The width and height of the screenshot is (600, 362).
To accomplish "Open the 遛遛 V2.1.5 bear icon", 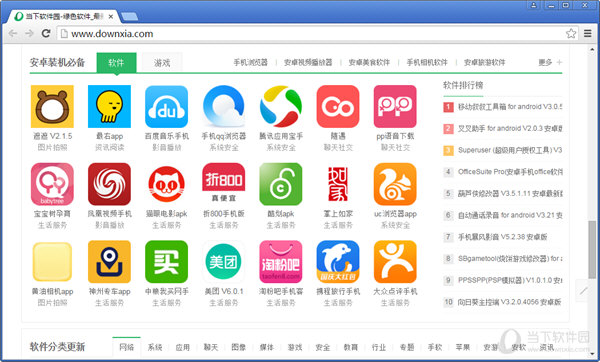I will 52,106.
